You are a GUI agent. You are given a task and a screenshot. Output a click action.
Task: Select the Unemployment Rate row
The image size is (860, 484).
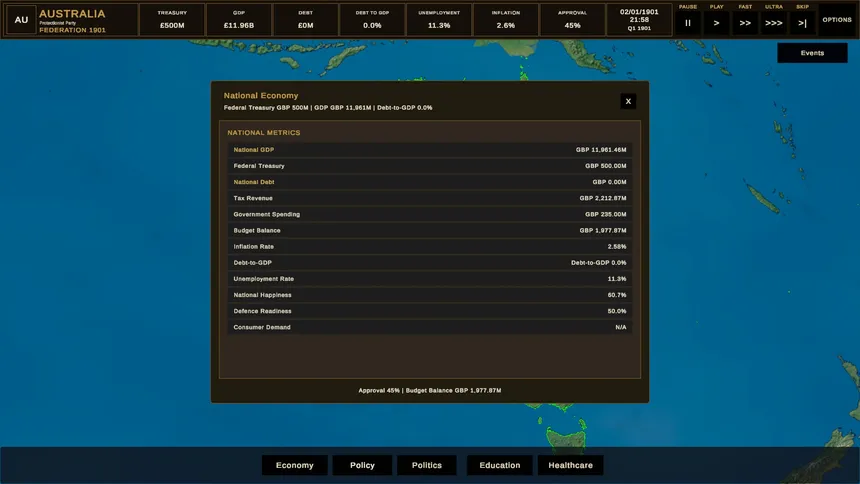click(429, 279)
